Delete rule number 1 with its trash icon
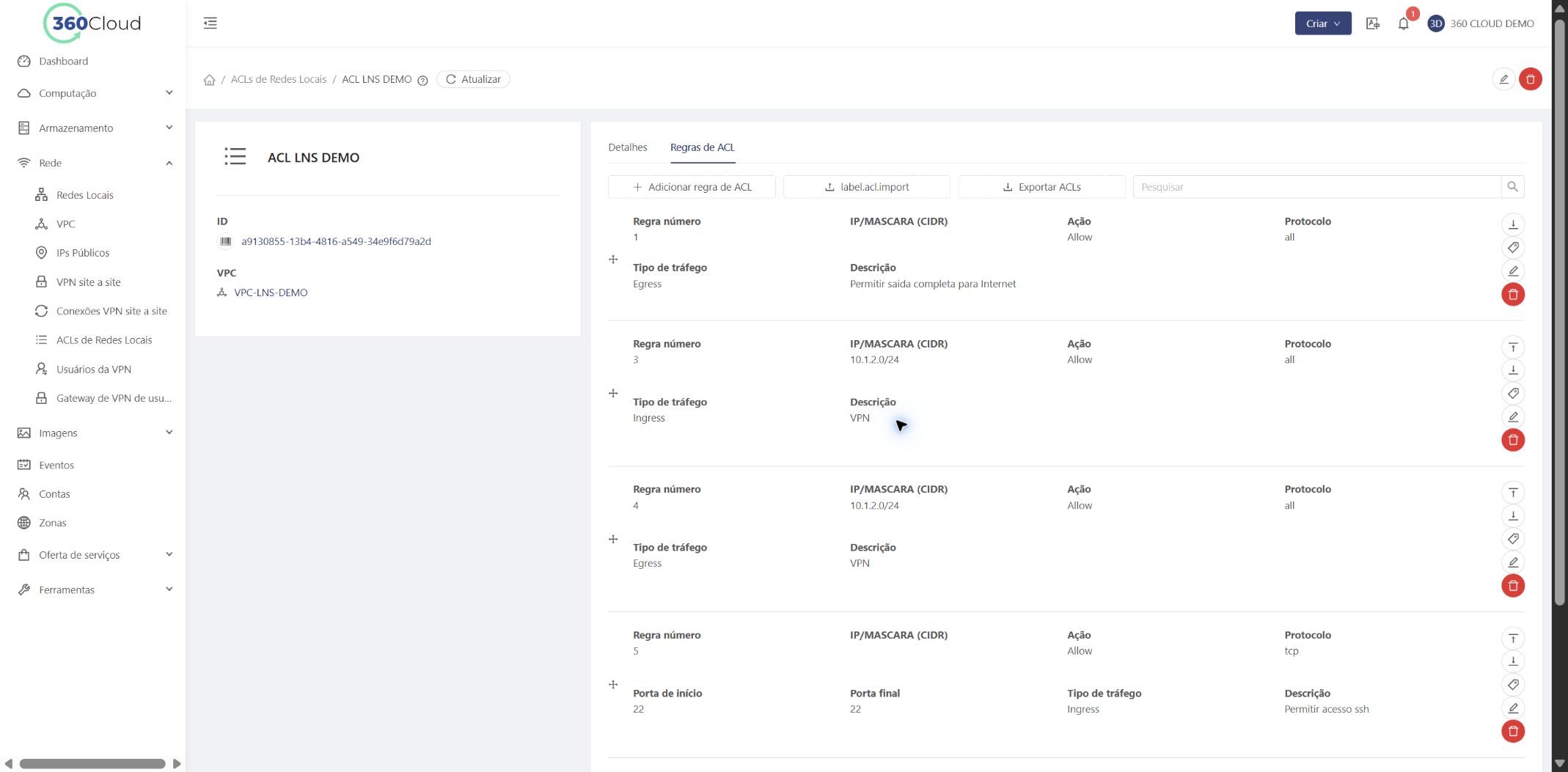1568x772 pixels. [1513, 295]
